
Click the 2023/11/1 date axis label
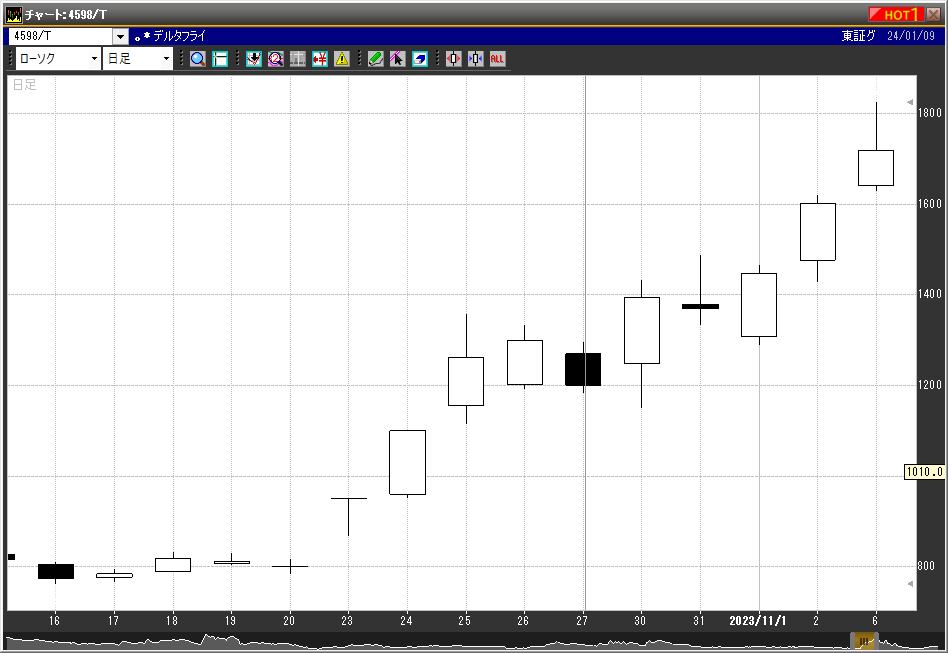758,620
